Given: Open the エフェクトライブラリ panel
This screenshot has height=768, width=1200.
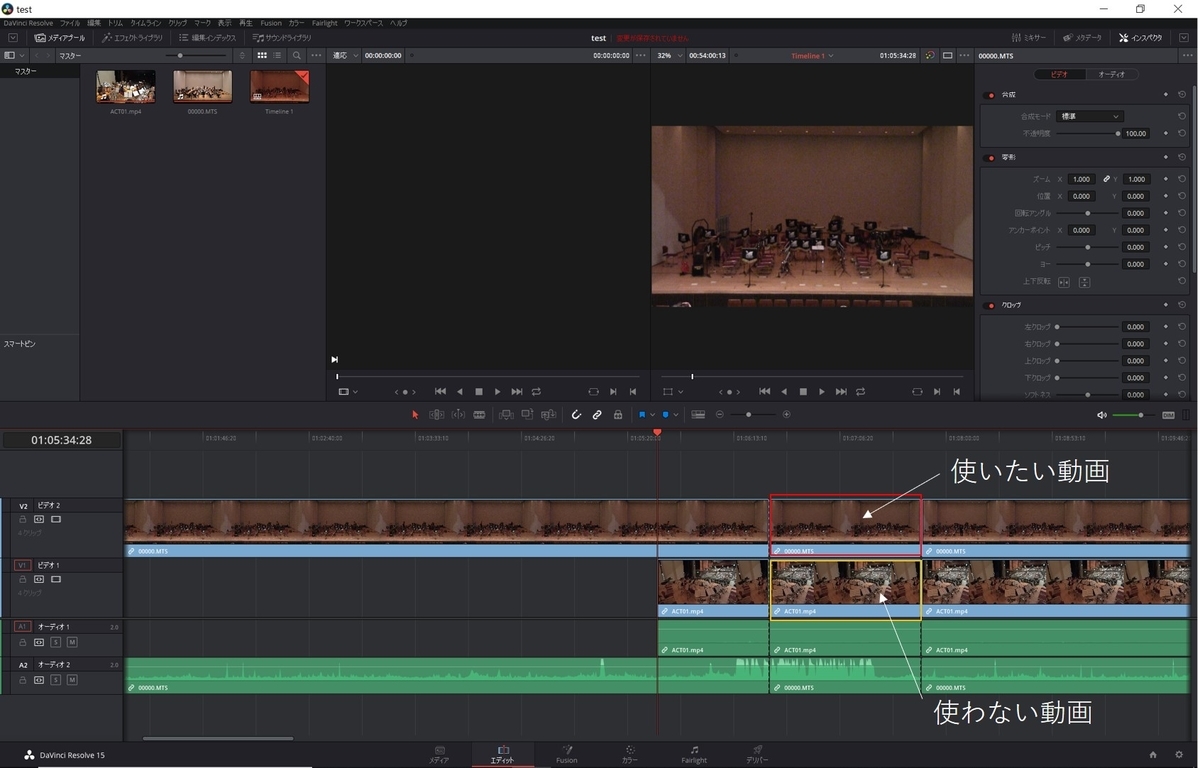Looking at the screenshot, I should click(132, 38).
